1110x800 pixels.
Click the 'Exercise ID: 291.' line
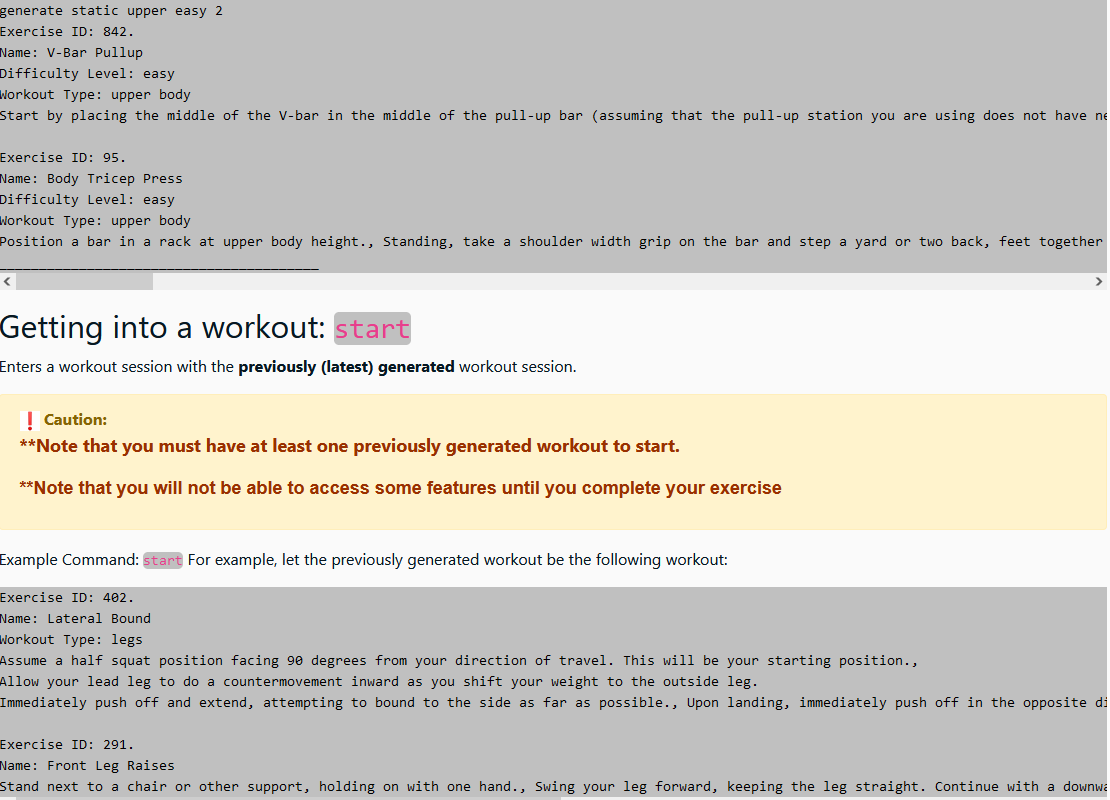pos(67,745)
